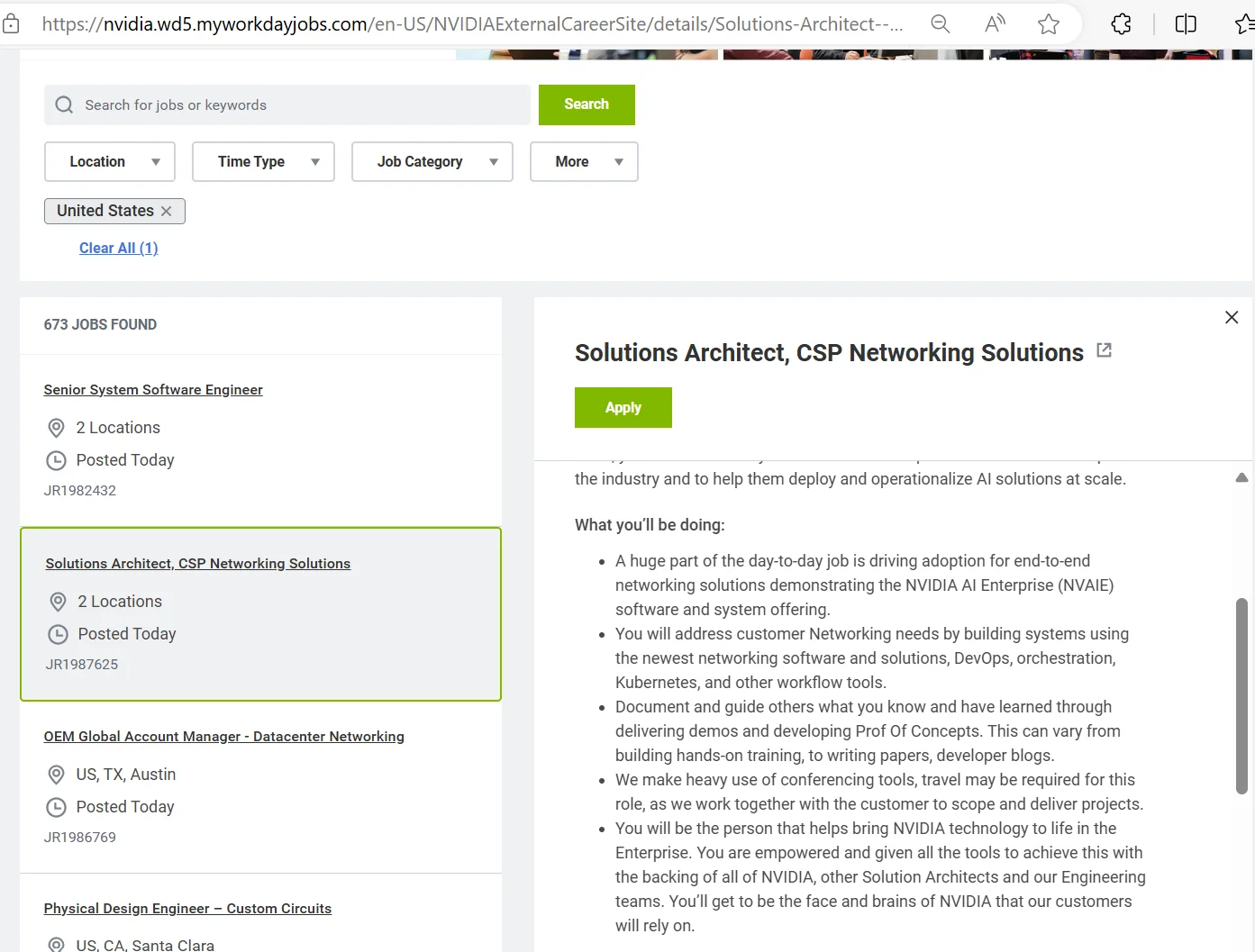Expand the Location filter dropdown
This screenshot has width=1255, height=952.
tap(110, 162)
